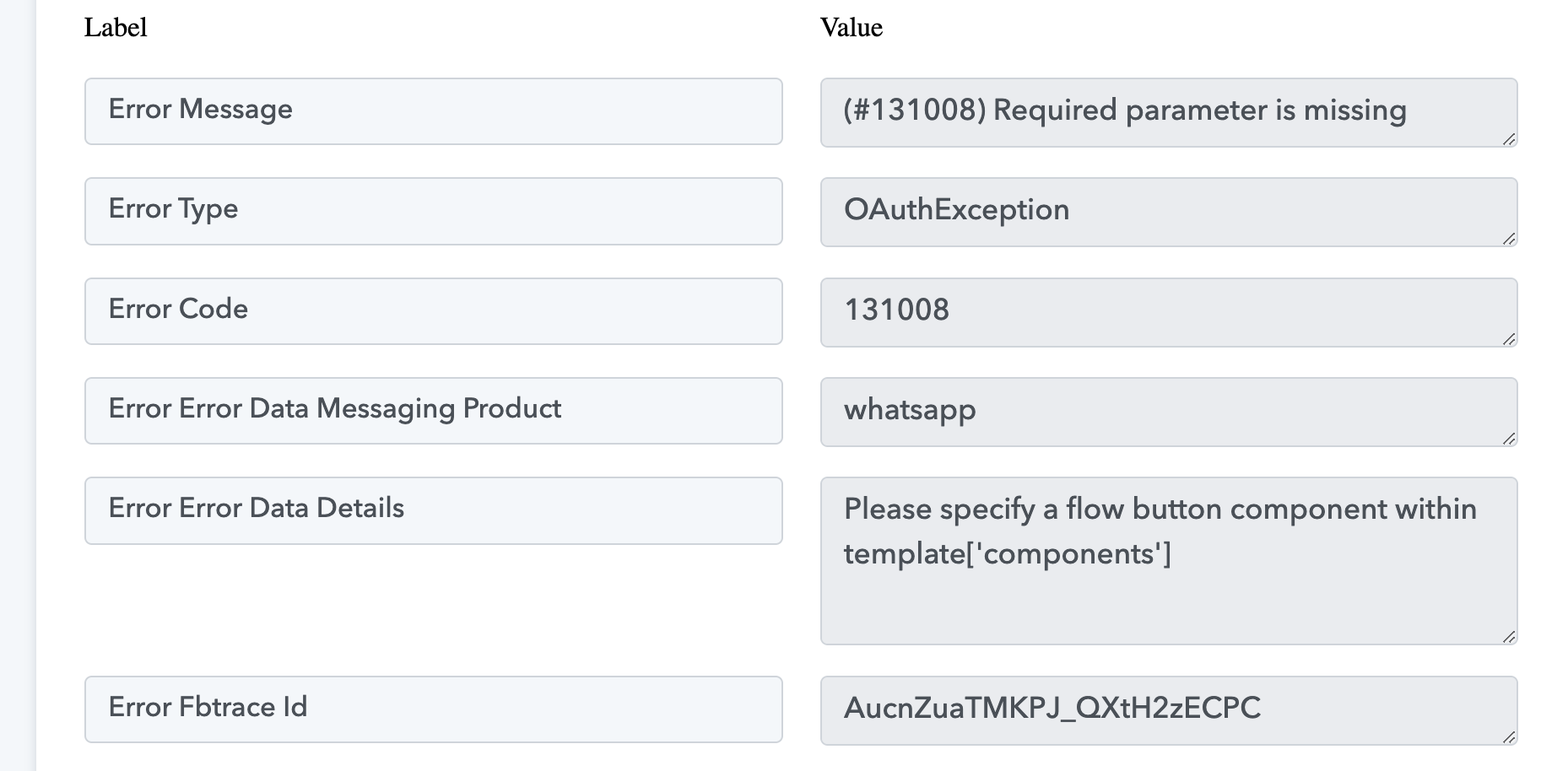The image size is (1568, 771).
Task: Click the OAuthException value textarea
Action: (1169, 212)
